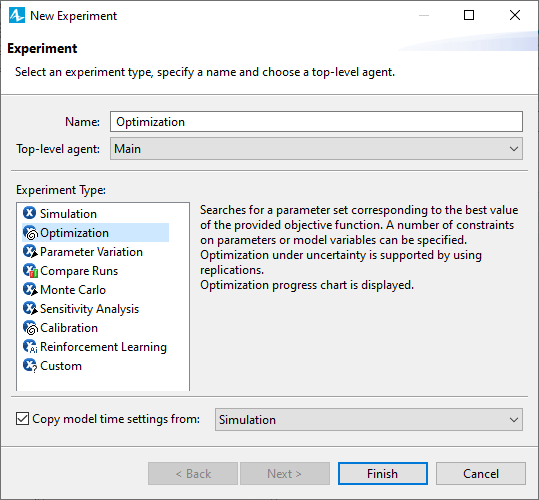The image size is (539, 500).
Task: Click the Simulation experiment type icon
Action: pos(30,213)
